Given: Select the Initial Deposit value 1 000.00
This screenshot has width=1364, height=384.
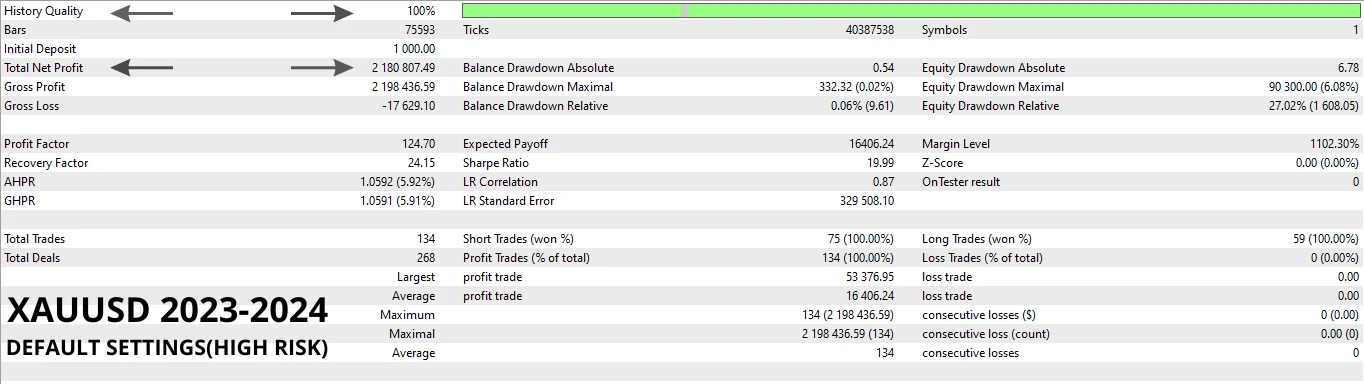Looking at the screenshot, I should [414, 49].
